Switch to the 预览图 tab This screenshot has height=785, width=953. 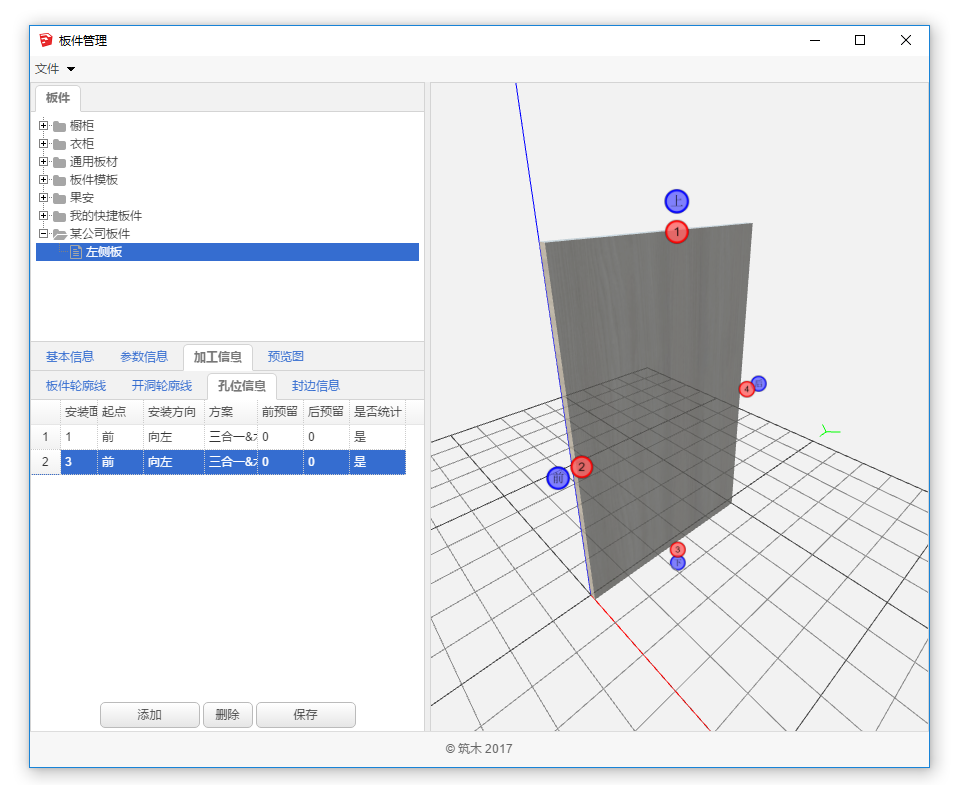point(285,357)
